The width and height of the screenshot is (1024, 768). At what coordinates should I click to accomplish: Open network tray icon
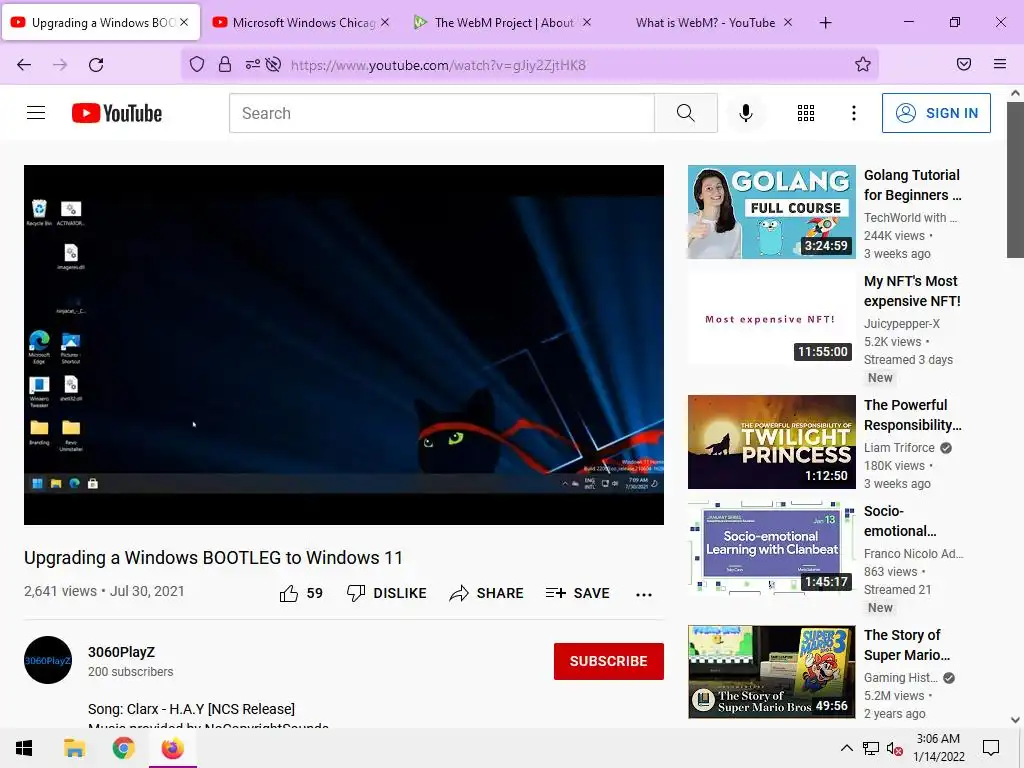pyautogui.click(x=871, y=749)
